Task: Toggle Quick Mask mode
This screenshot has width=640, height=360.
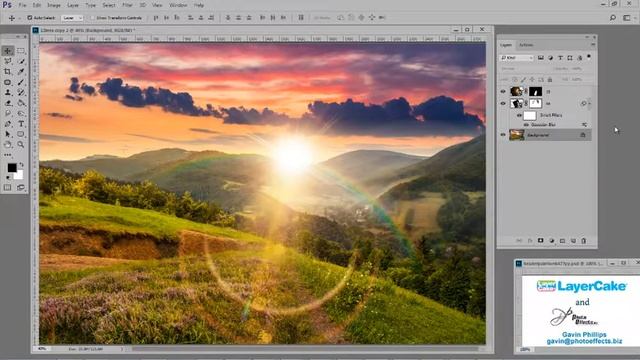Action: [x=8, y=187]
